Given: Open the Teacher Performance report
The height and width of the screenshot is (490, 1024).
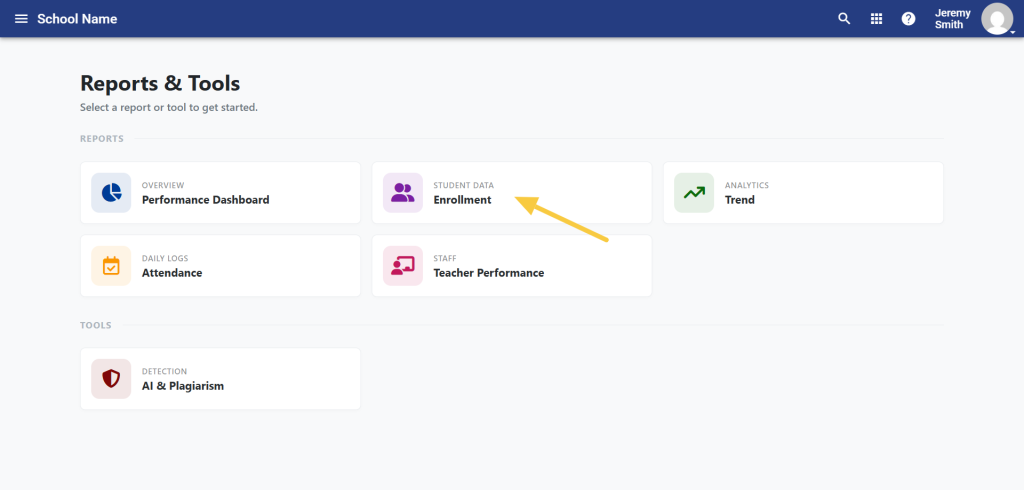Looking at the screenshot, I should (512, 266).
